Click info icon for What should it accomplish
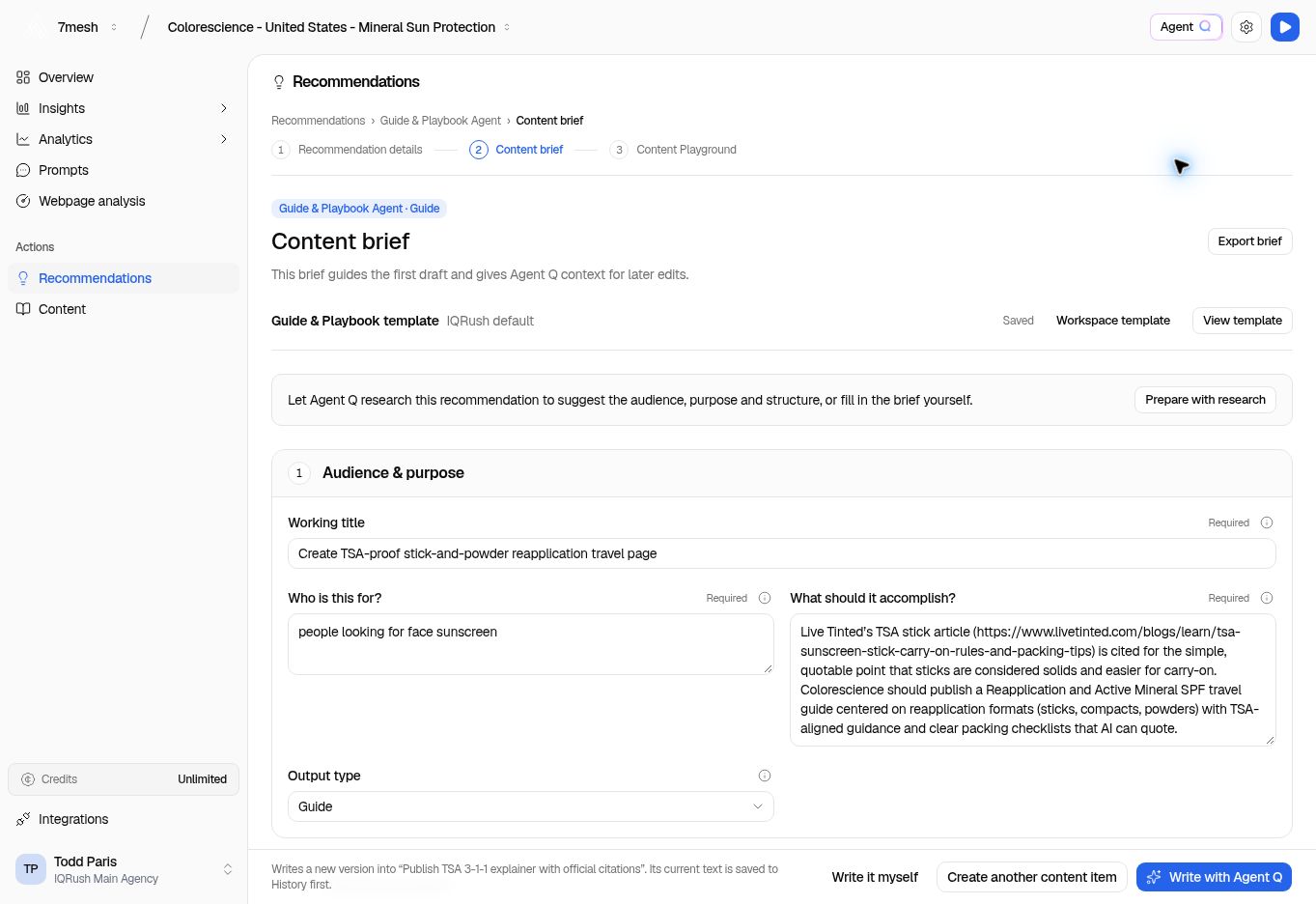Screen dimensions: 1316x904 pos(1267,598)
